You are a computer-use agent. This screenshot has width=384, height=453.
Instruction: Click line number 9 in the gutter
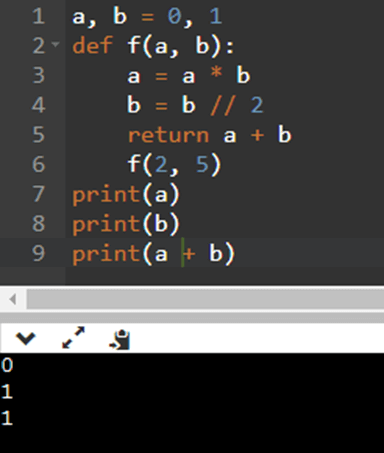click(38, 253)
